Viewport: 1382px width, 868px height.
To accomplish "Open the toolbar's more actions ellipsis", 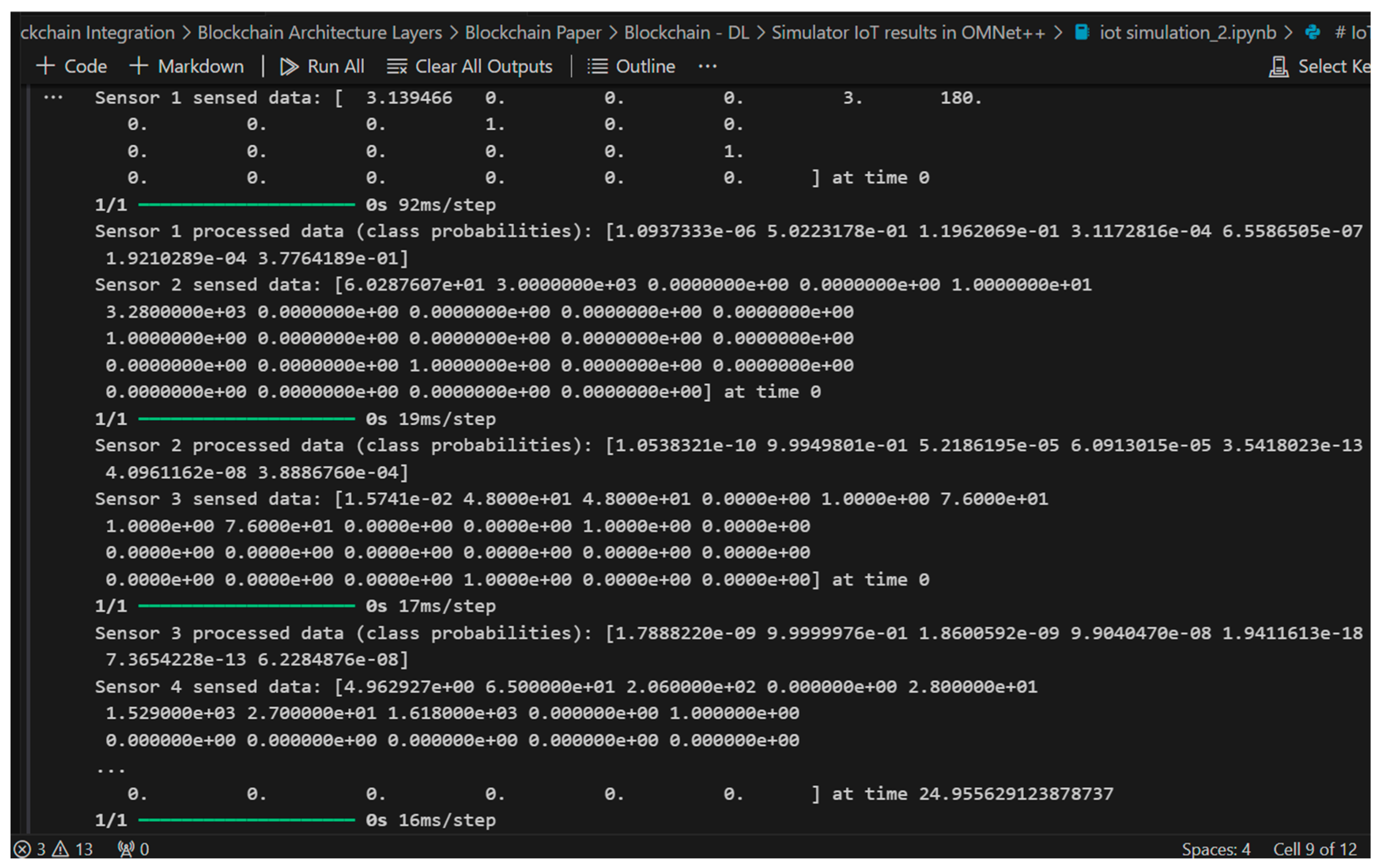I will coord(707,67).
